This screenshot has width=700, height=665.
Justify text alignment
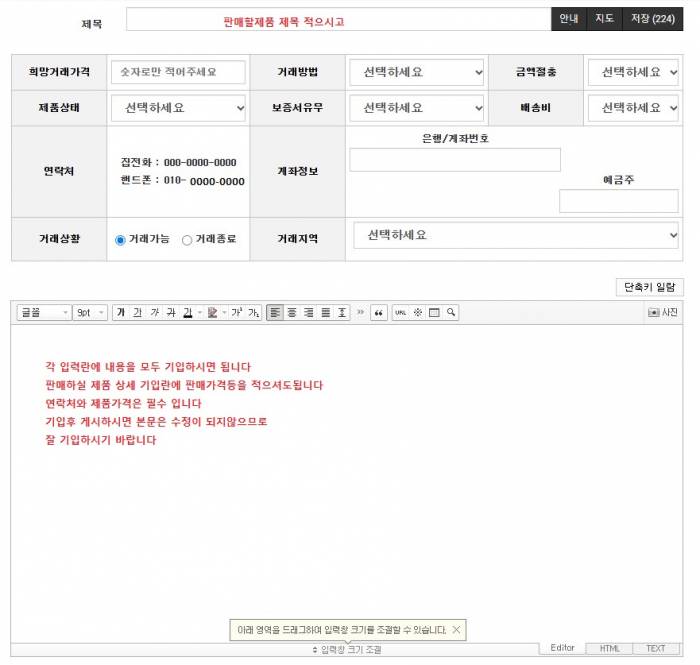point(325,312)
